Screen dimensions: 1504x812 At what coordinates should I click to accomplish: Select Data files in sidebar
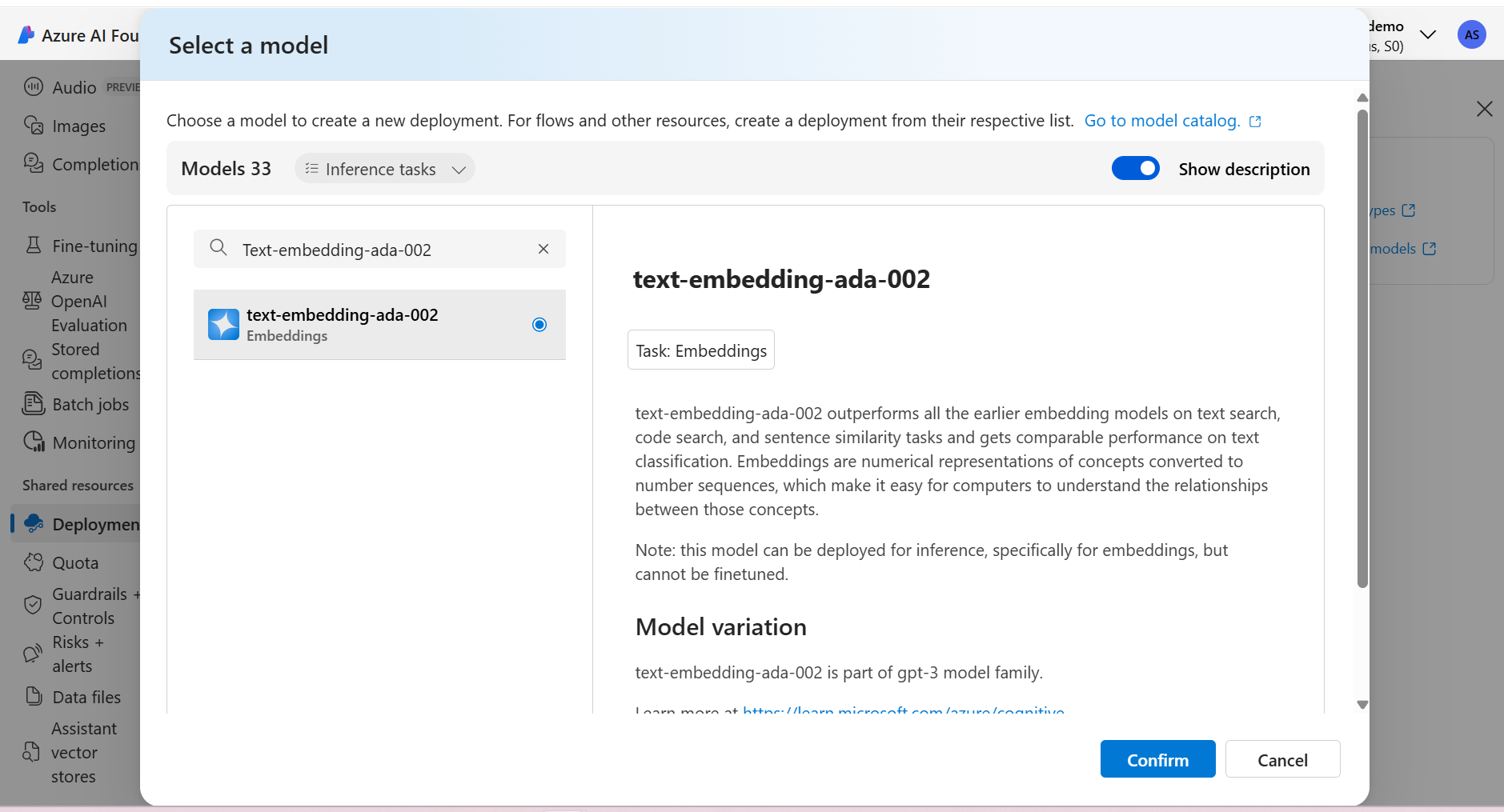click(x=86, y=698)
